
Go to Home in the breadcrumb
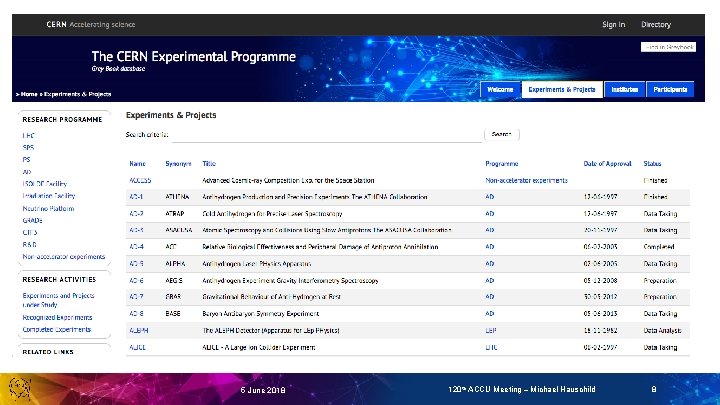[x=29, y=94]
